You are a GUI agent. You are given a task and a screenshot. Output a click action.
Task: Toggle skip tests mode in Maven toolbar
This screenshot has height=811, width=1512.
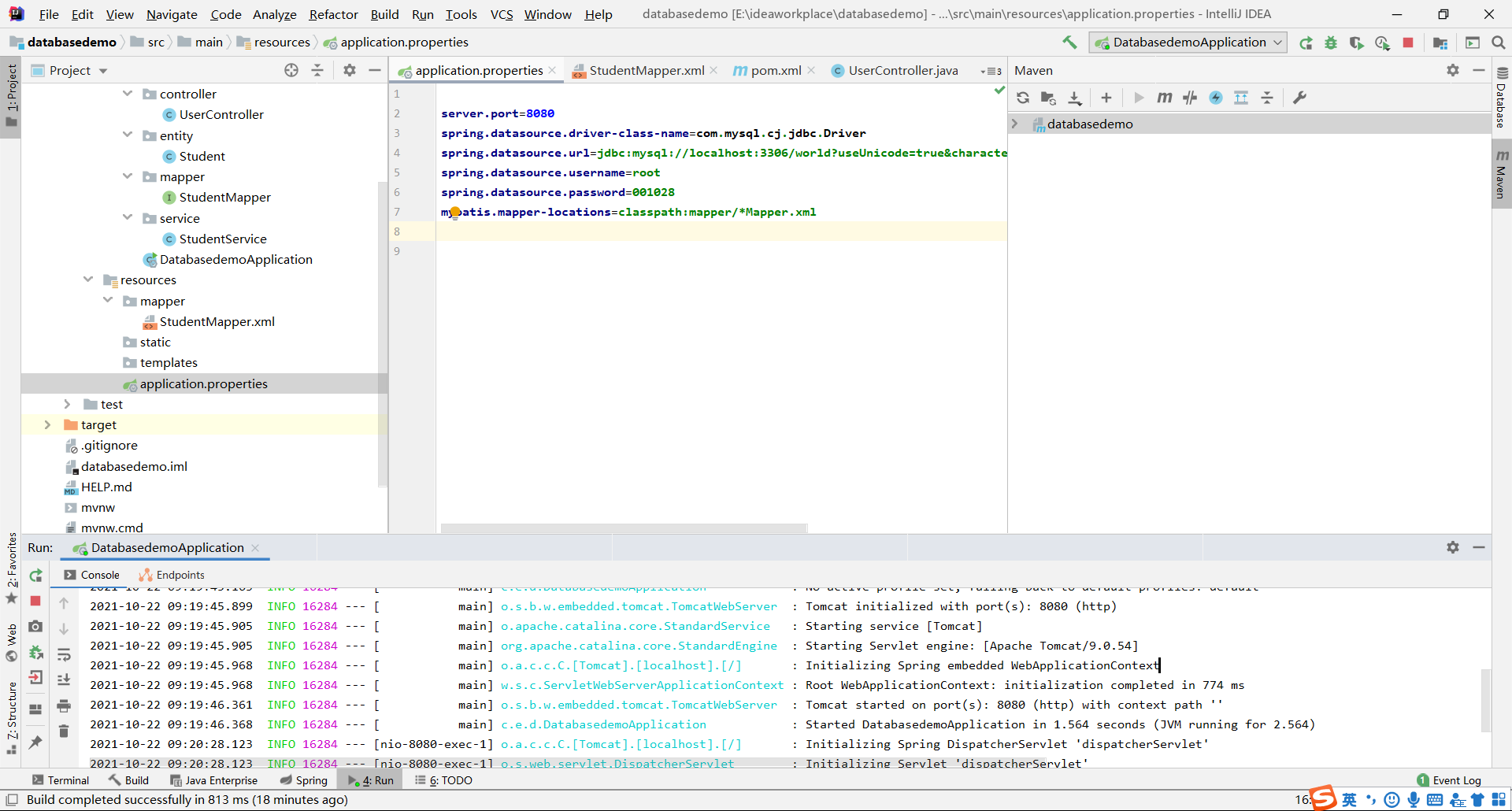pyautogui.click(x=1190, y=98)
